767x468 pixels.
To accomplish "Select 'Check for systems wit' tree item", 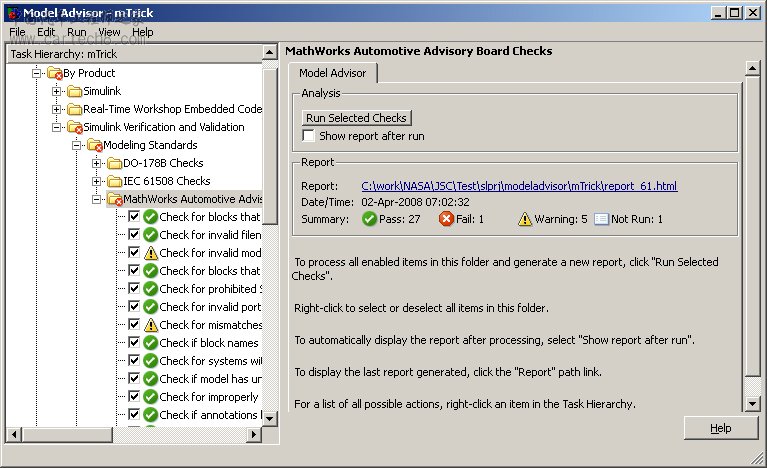I will pyautogui.click(x=210, y=361).
